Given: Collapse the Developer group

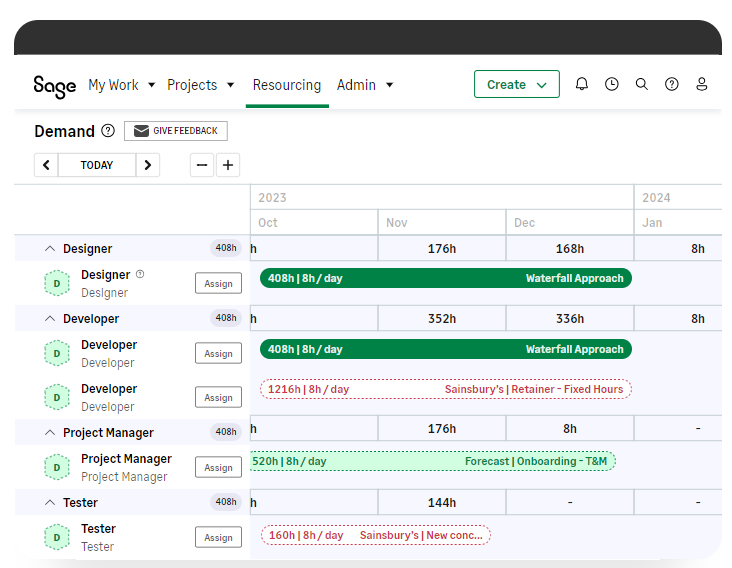Looking at the screenshot, I should pos(49,319).
